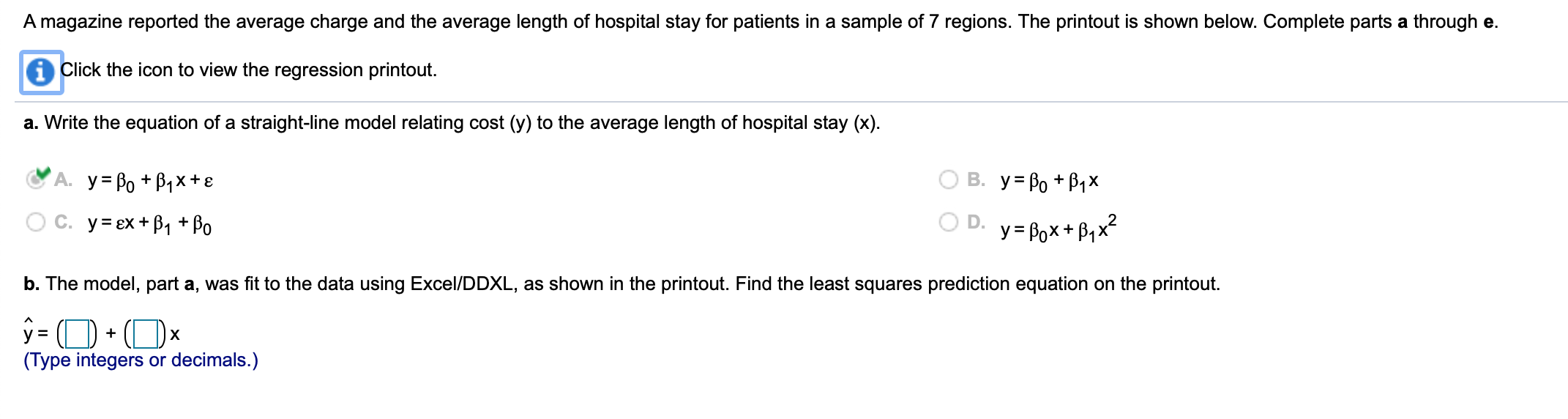Click part a prompt about straight-line model
Image resolution: width=1568 pixels, height=419 pixels.
tap(452, 123)
